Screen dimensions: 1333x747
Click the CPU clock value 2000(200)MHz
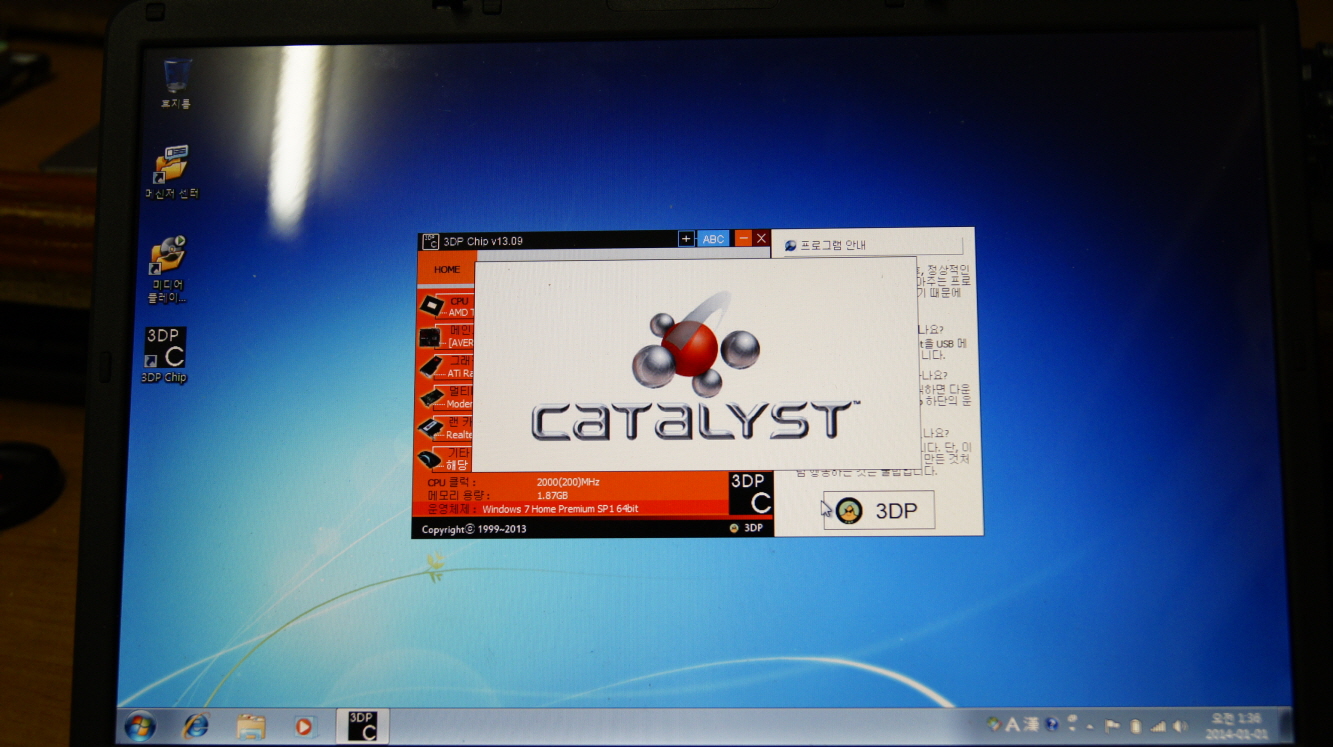pos(568,482)
